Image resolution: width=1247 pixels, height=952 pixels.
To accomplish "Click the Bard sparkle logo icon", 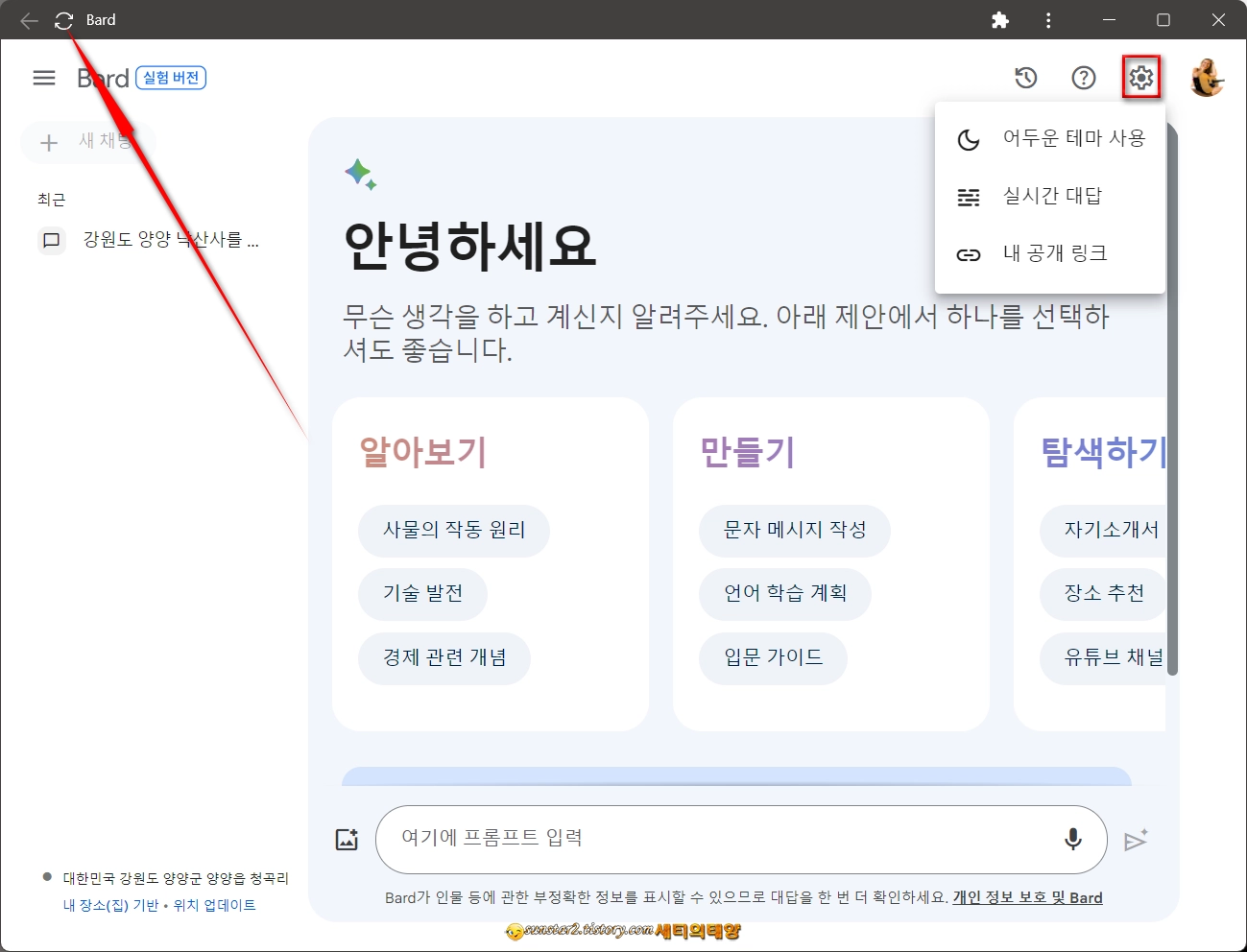I will pyautogui.click(x=360, y=175).
